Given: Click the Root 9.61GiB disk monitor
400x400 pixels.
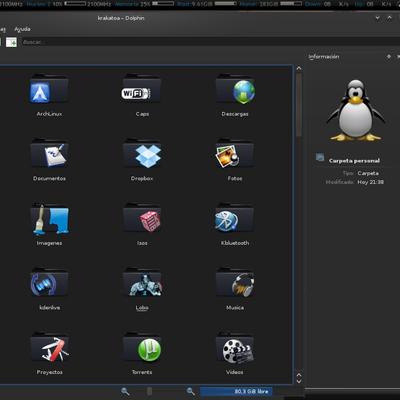Looking at the screenshot, I should [207, 4].
